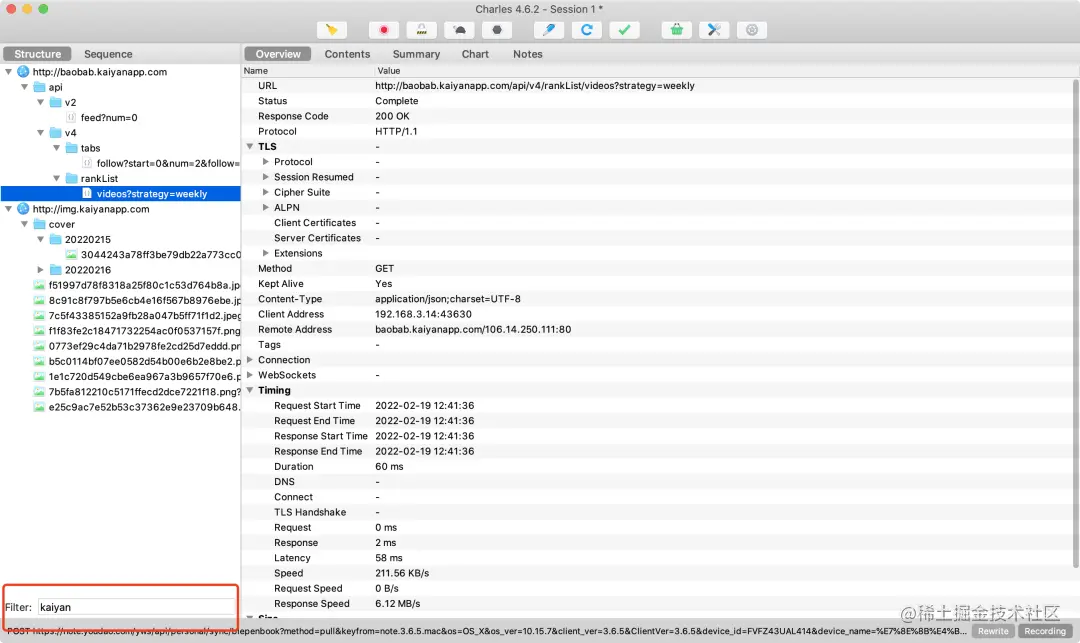1080x643 pixels.
Task: Toggle the turtle Throttling icon
Action: tap(459, 30)
